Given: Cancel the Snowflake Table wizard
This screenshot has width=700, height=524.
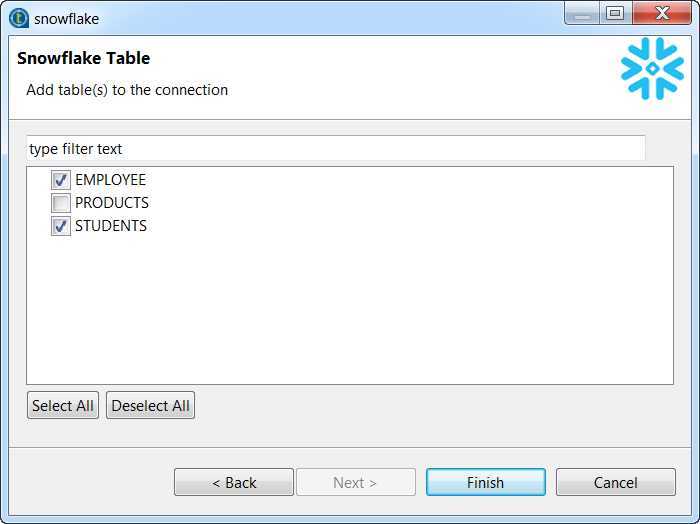Looking at the screenshot, I should pos(615,482).
